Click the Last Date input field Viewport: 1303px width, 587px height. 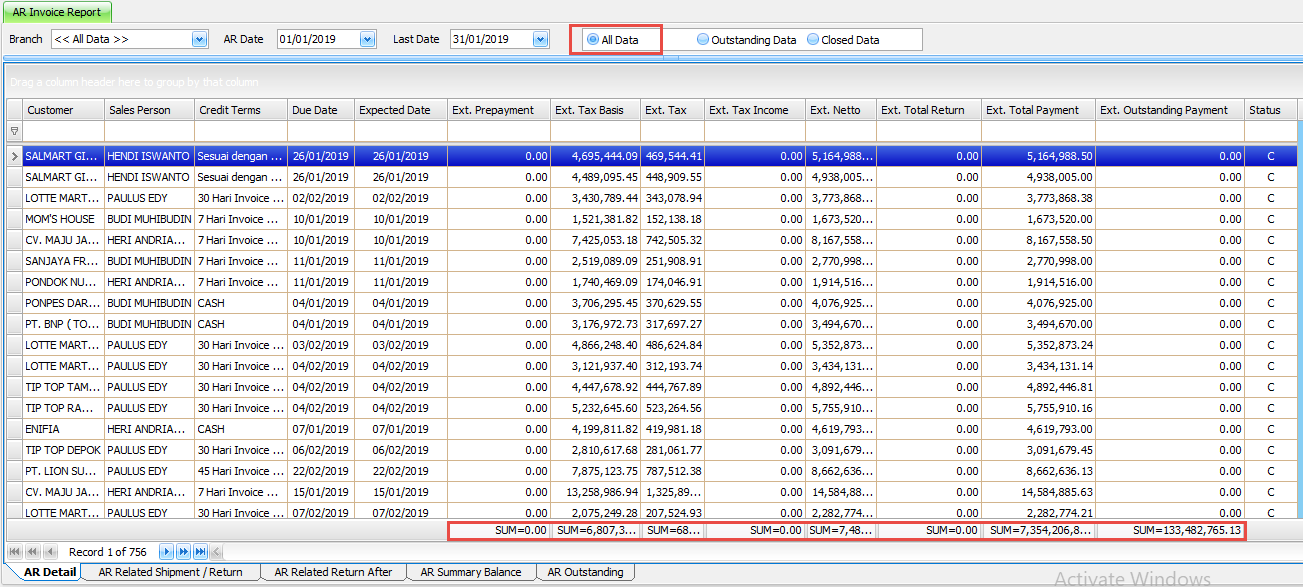click(491, 39)
